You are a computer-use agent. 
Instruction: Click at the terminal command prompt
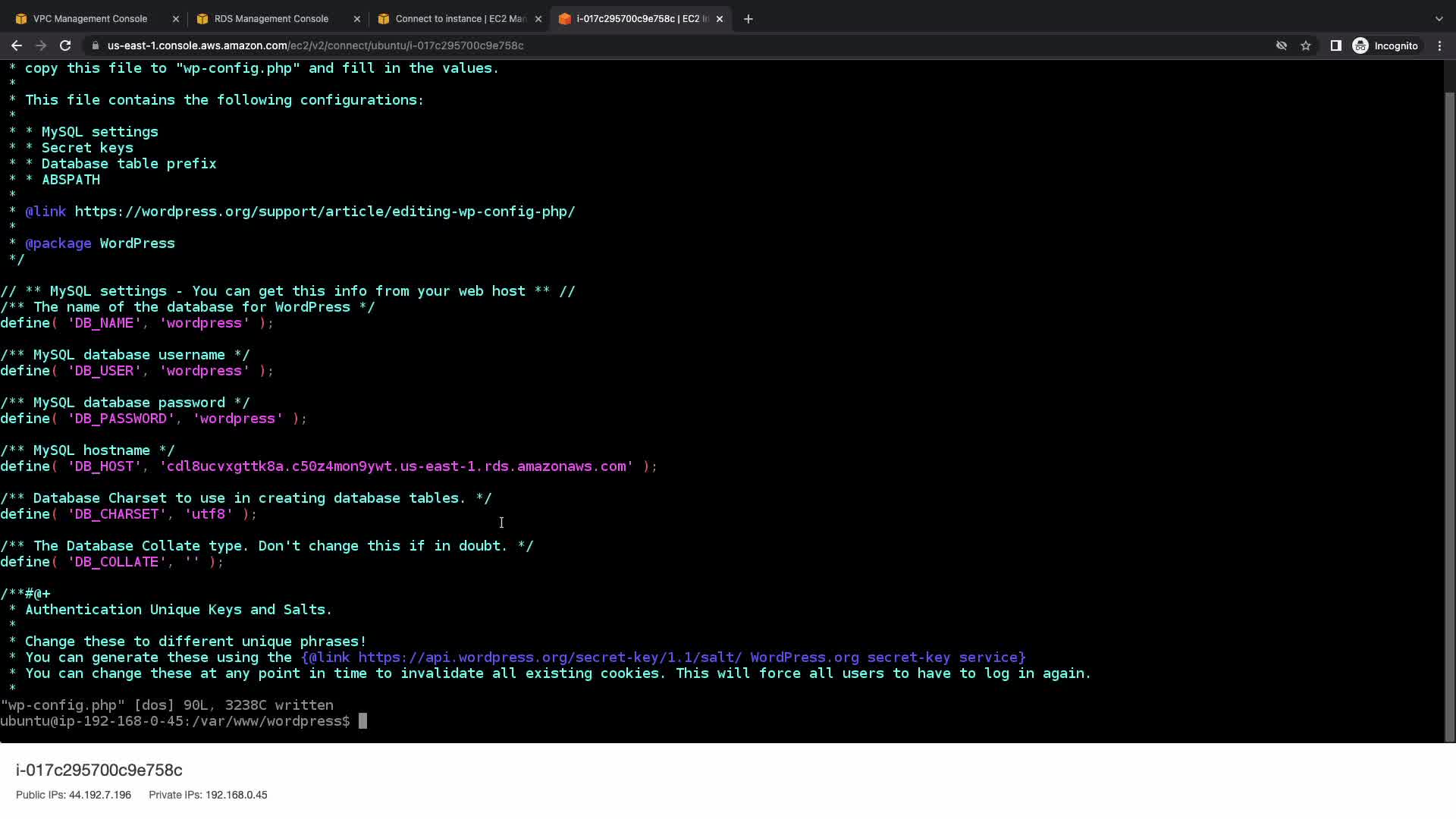(x=362, y=721)
